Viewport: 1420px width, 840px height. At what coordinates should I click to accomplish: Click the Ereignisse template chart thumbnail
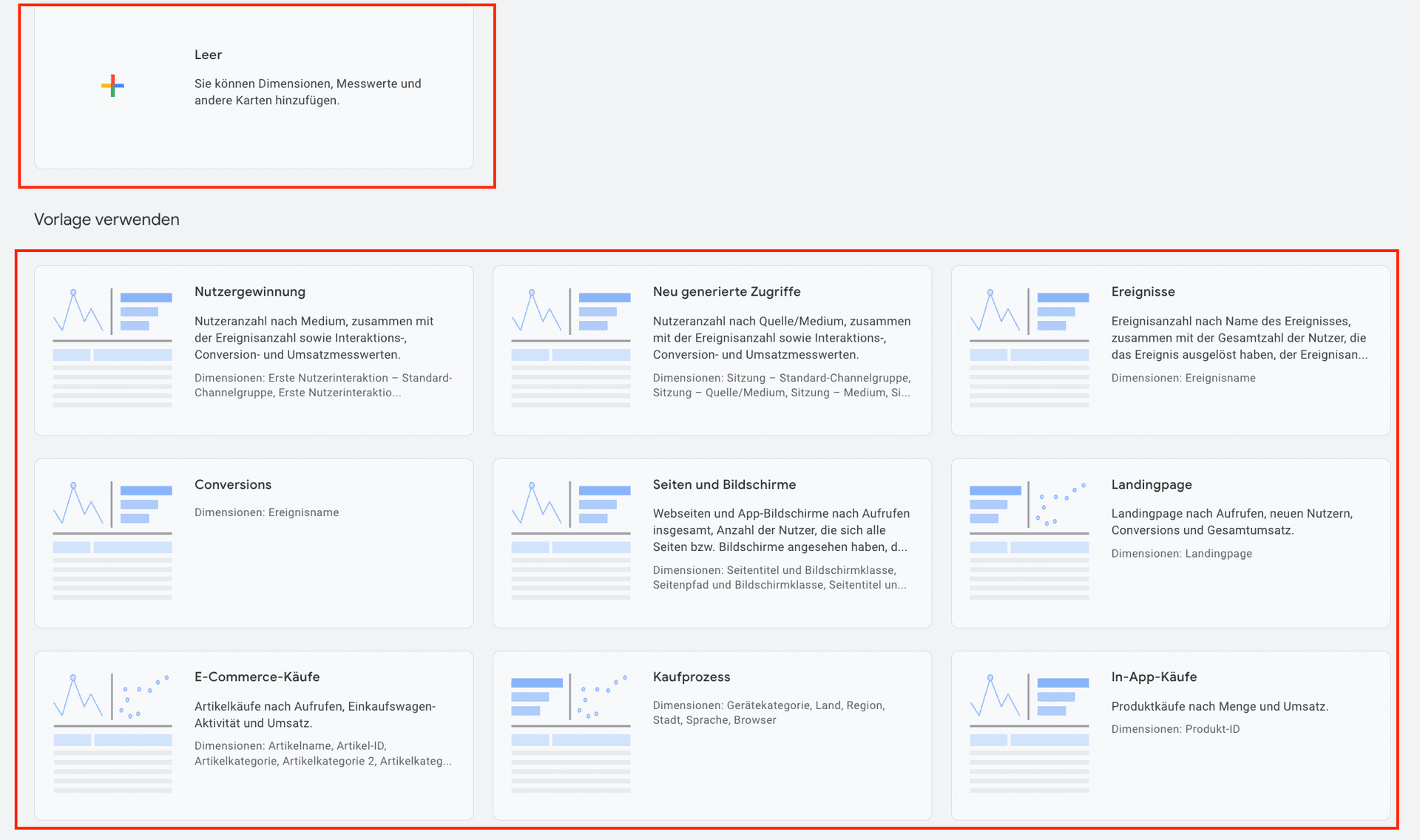(x=1029, y=348)
